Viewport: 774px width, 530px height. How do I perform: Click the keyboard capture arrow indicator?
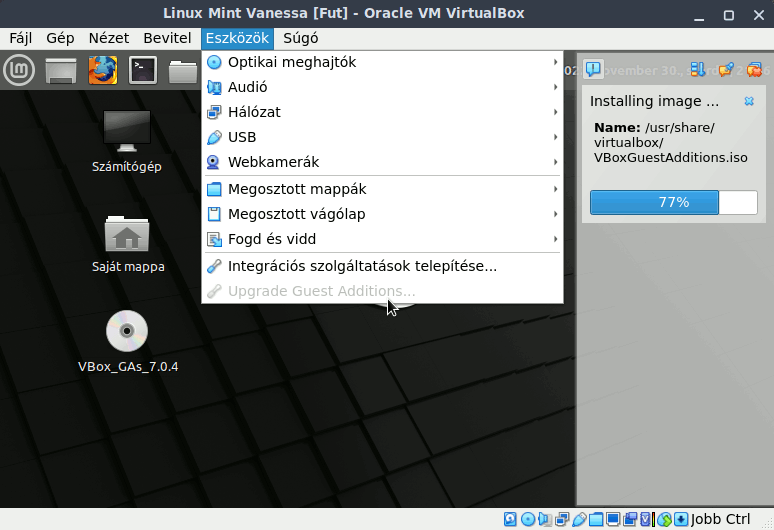[x=681, y=519]
